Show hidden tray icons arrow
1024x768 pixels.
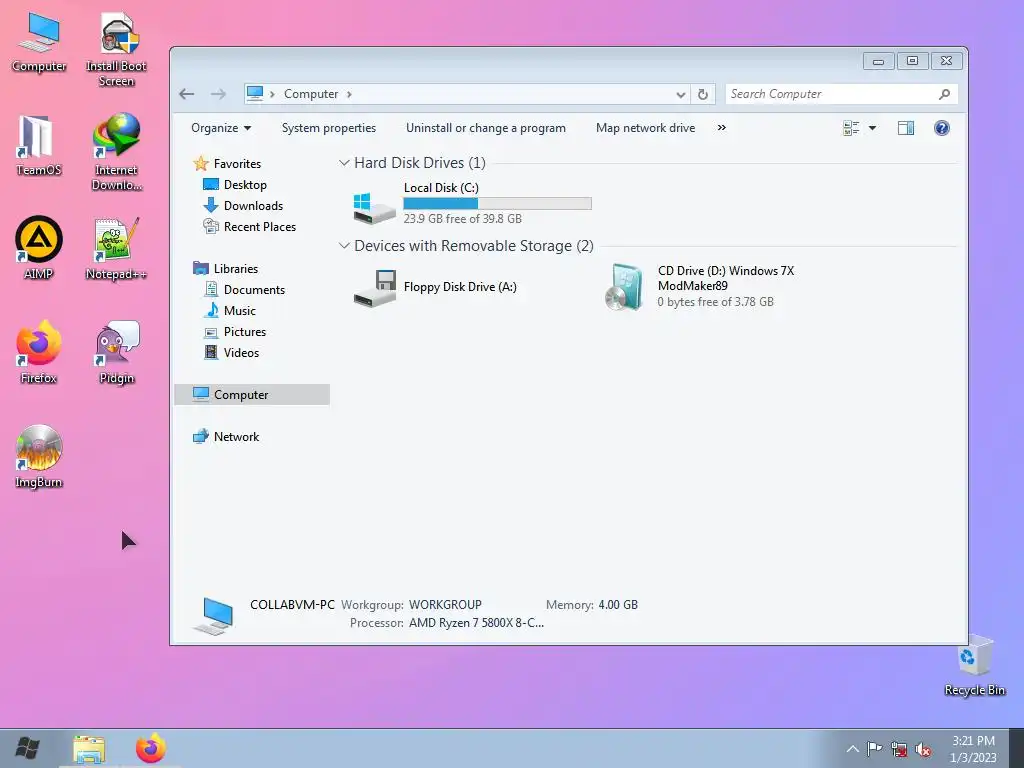pos(852,748)
